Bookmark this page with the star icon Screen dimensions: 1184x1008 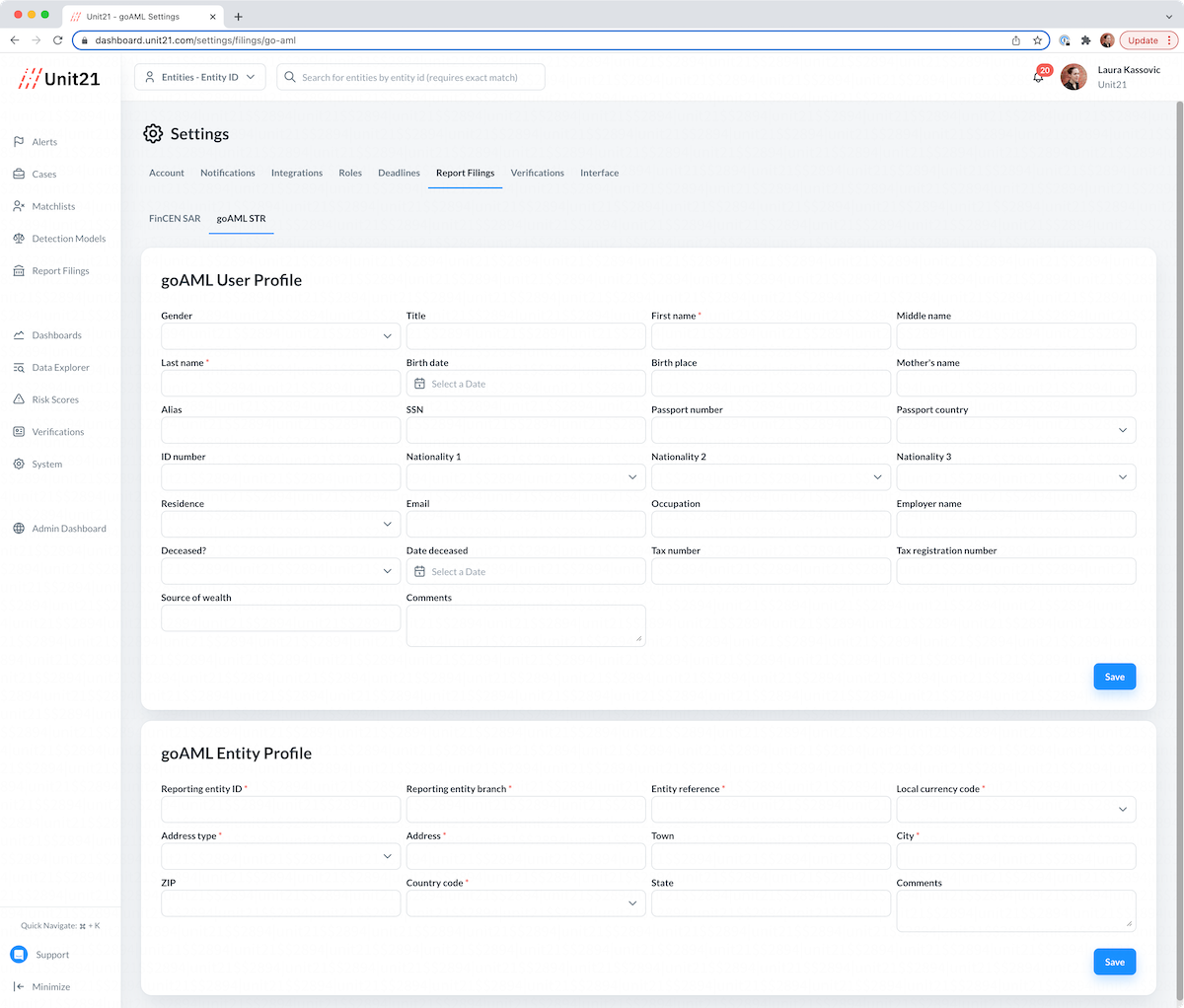[x=1037, y=40]
